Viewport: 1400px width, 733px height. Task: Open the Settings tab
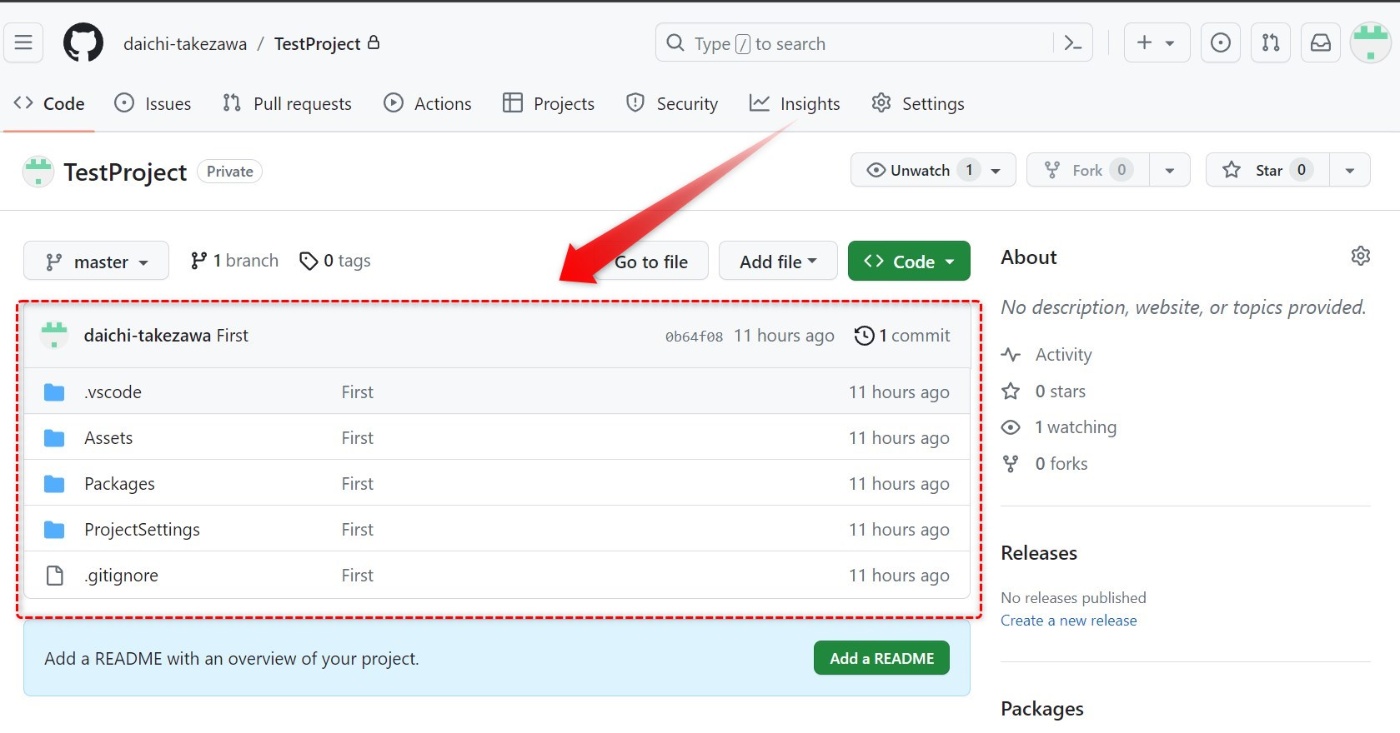pyautogui.click(x=918, y=103)
